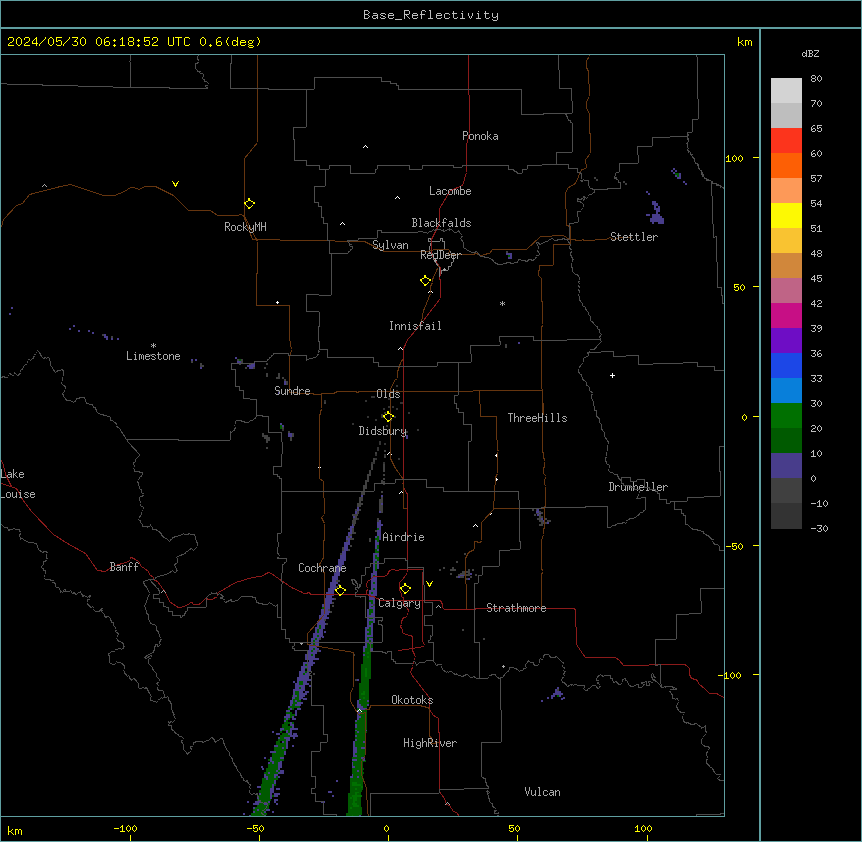Click the Banff town label
The image size is (862, 842).
point(124,567)
